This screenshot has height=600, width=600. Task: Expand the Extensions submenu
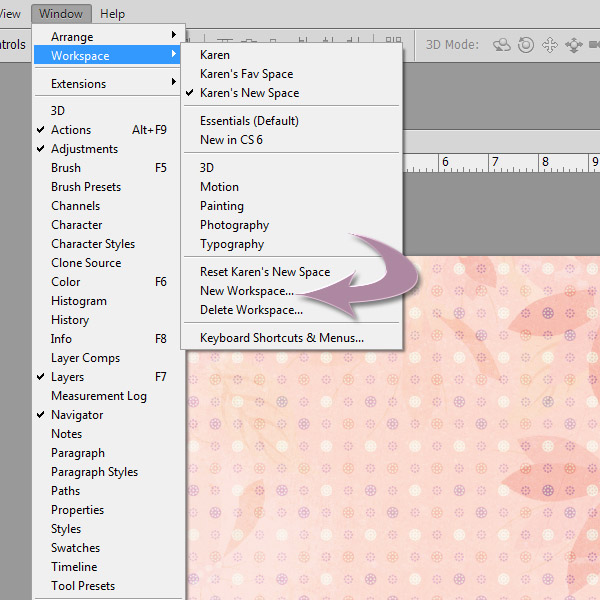point(107,83)
